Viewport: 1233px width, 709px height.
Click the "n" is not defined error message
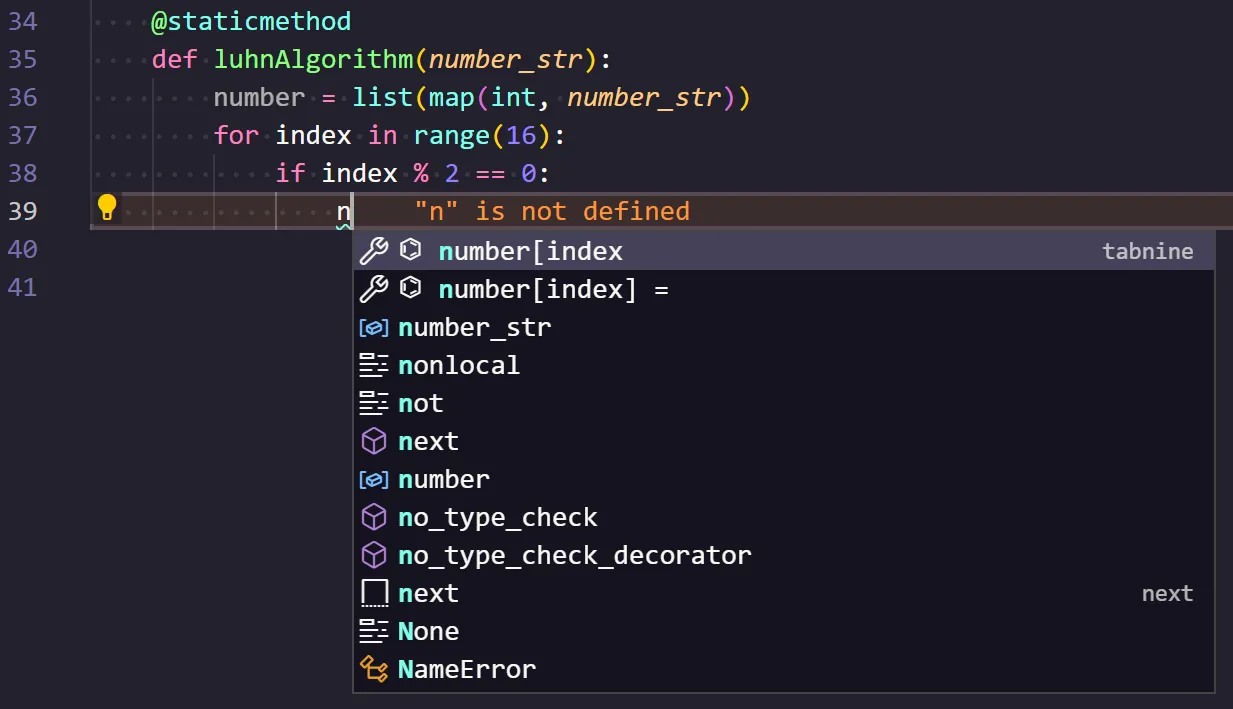click(x=552, y=212)
